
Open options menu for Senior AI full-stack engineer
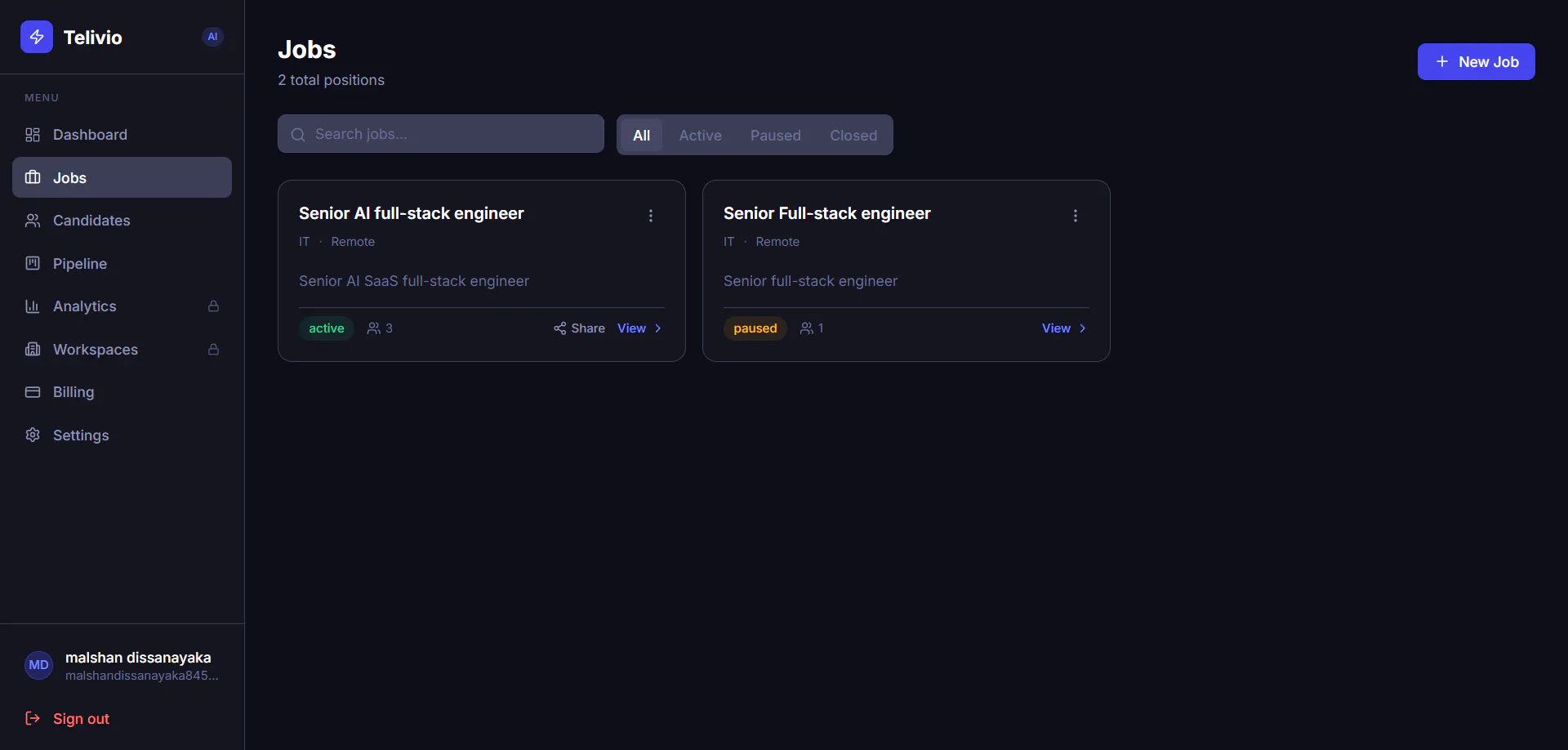pyautogui.click(x=651, y=216)
